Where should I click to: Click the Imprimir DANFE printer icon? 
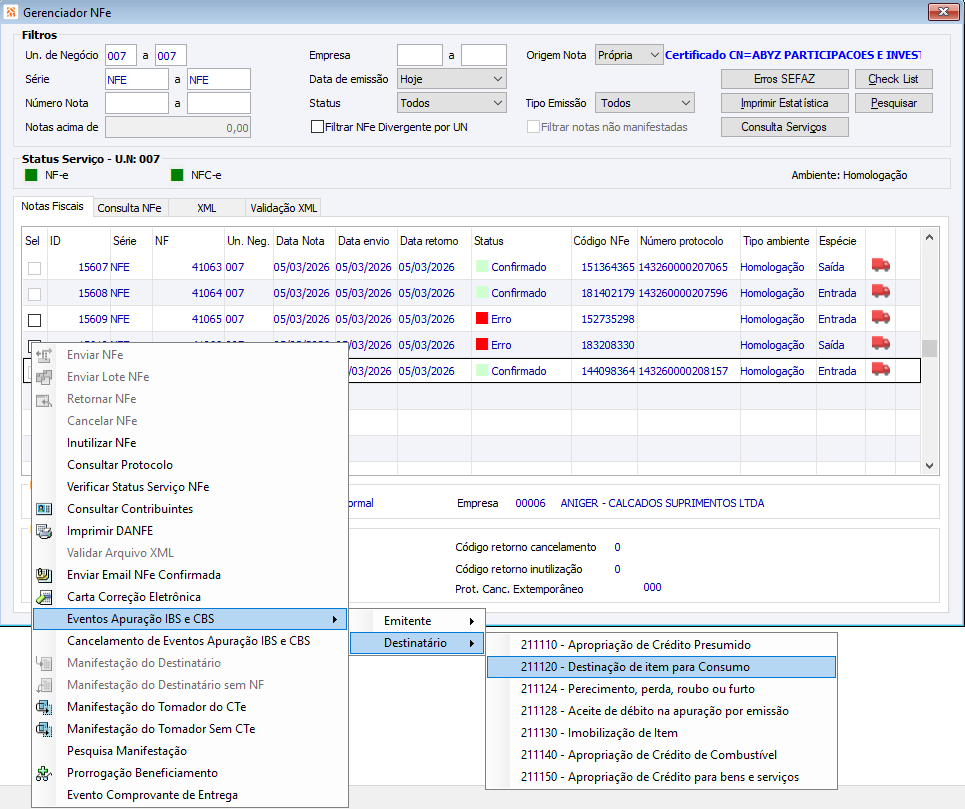click(x=44, y=531)
